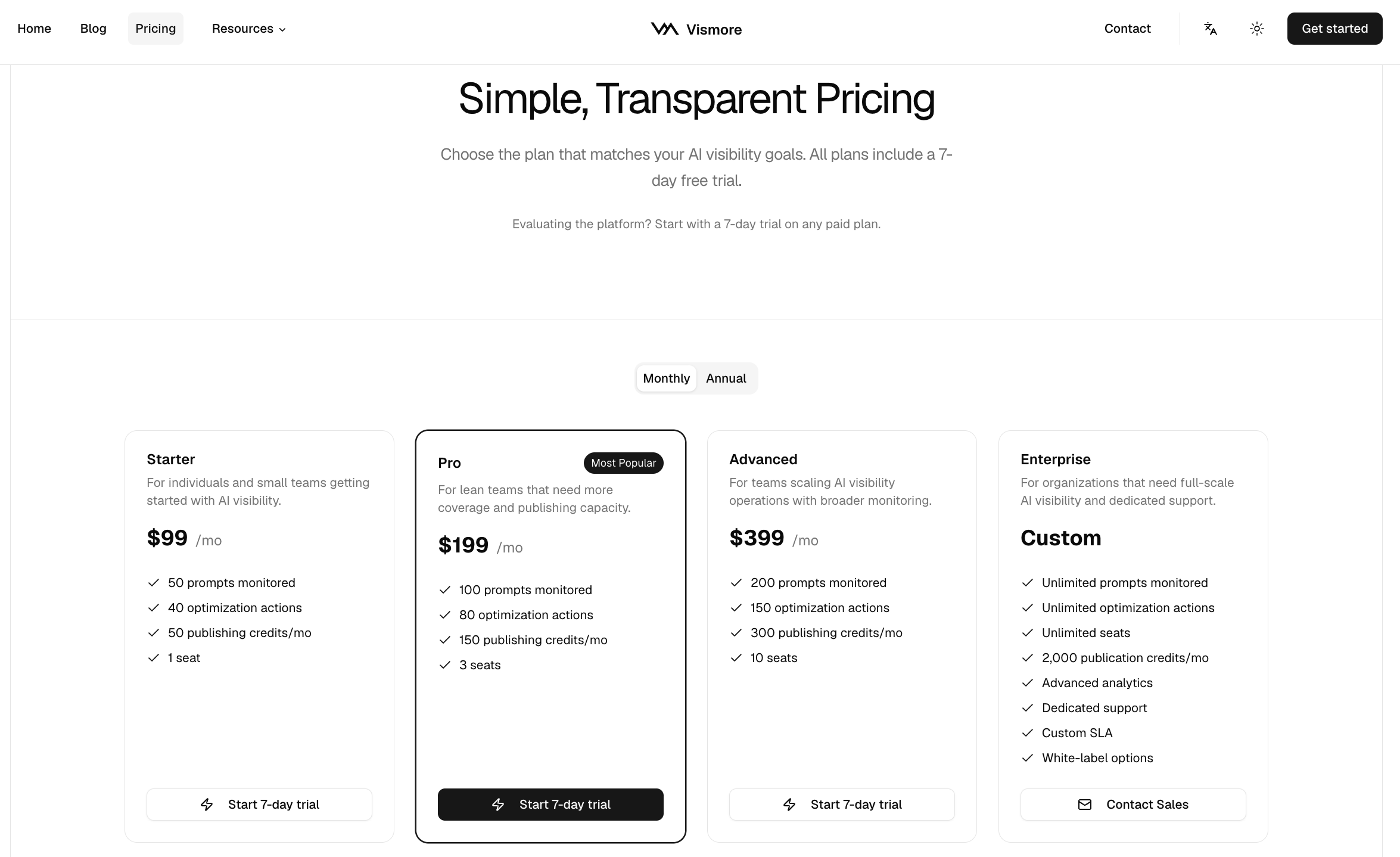Click the Most Popular badge
The height and width of the screenshot is (857, 1400).
[x=623, y=463]
